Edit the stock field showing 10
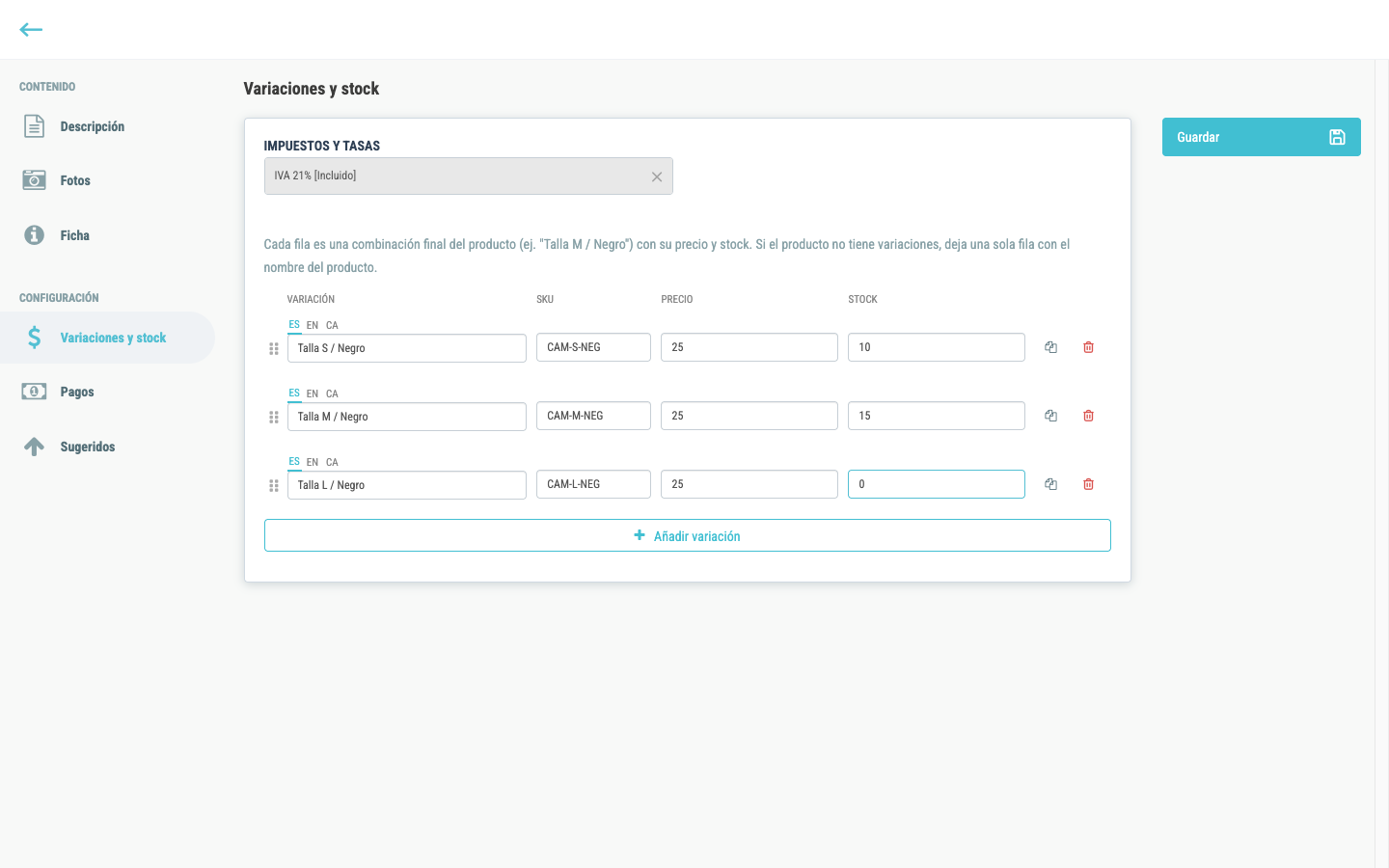This screenshot has width=1389, height=868. 937,347
